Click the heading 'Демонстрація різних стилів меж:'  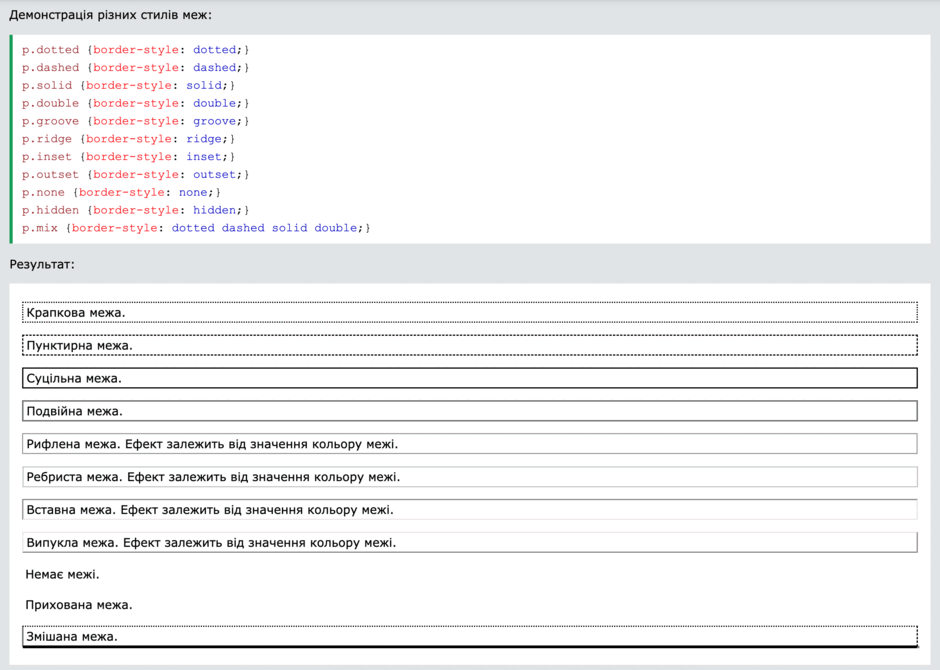[110, 15]
